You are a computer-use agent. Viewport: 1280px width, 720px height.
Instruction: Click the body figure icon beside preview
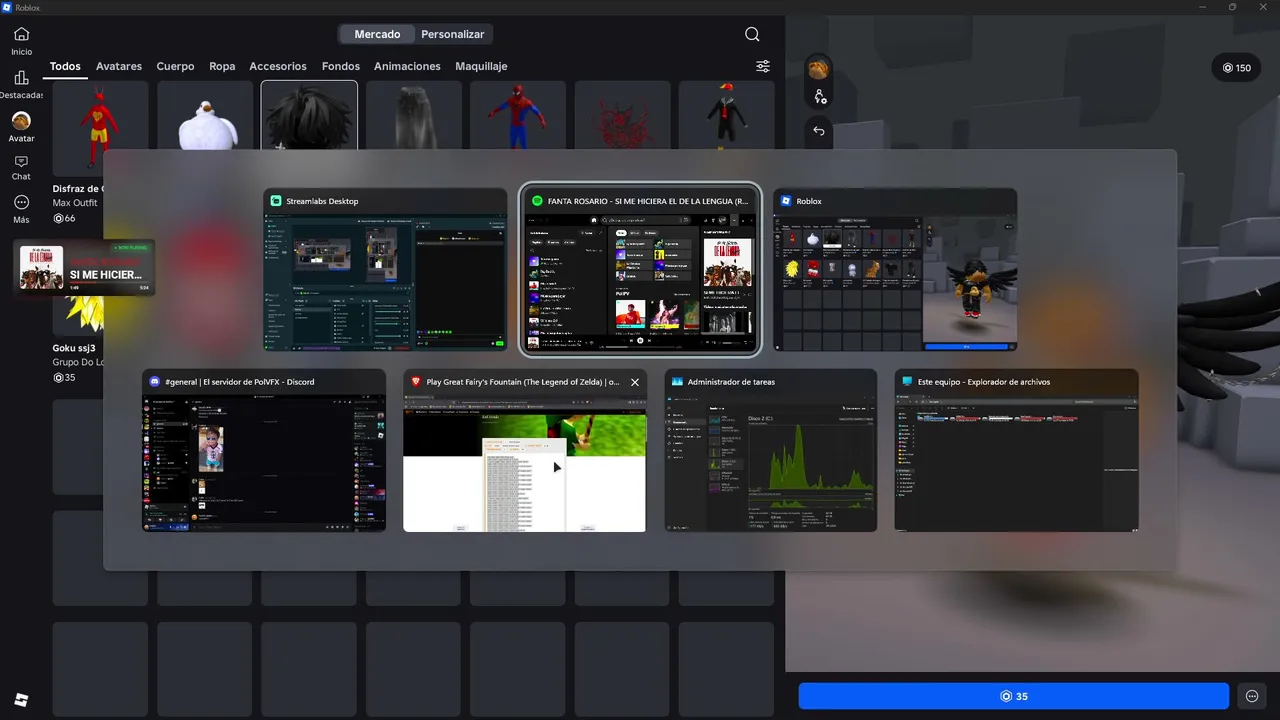819,97
